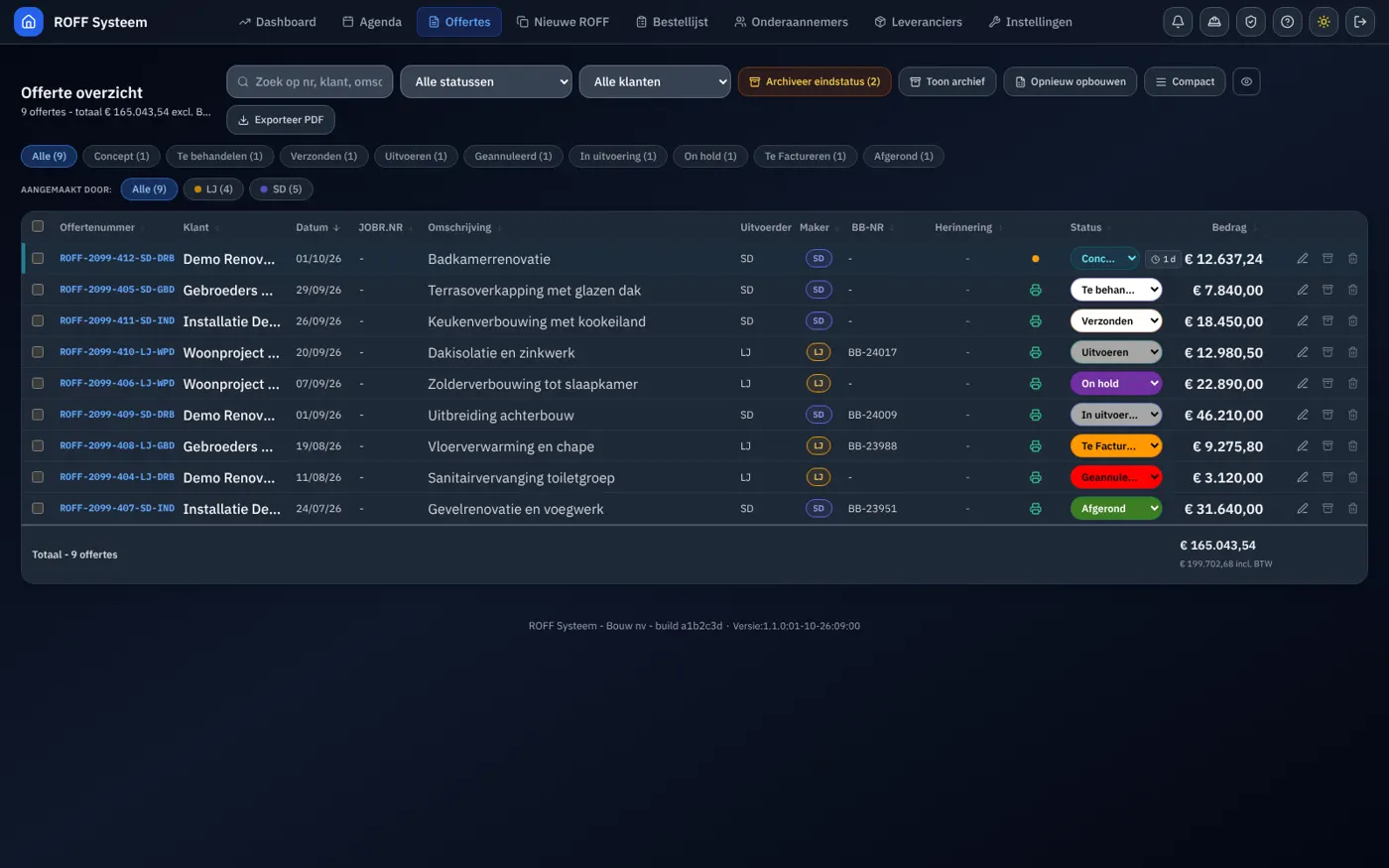Image resolution: width=1389 pixels, height=868 pixels.
Task: Open the Agenda nav item
Action: (x=372, y=22)
